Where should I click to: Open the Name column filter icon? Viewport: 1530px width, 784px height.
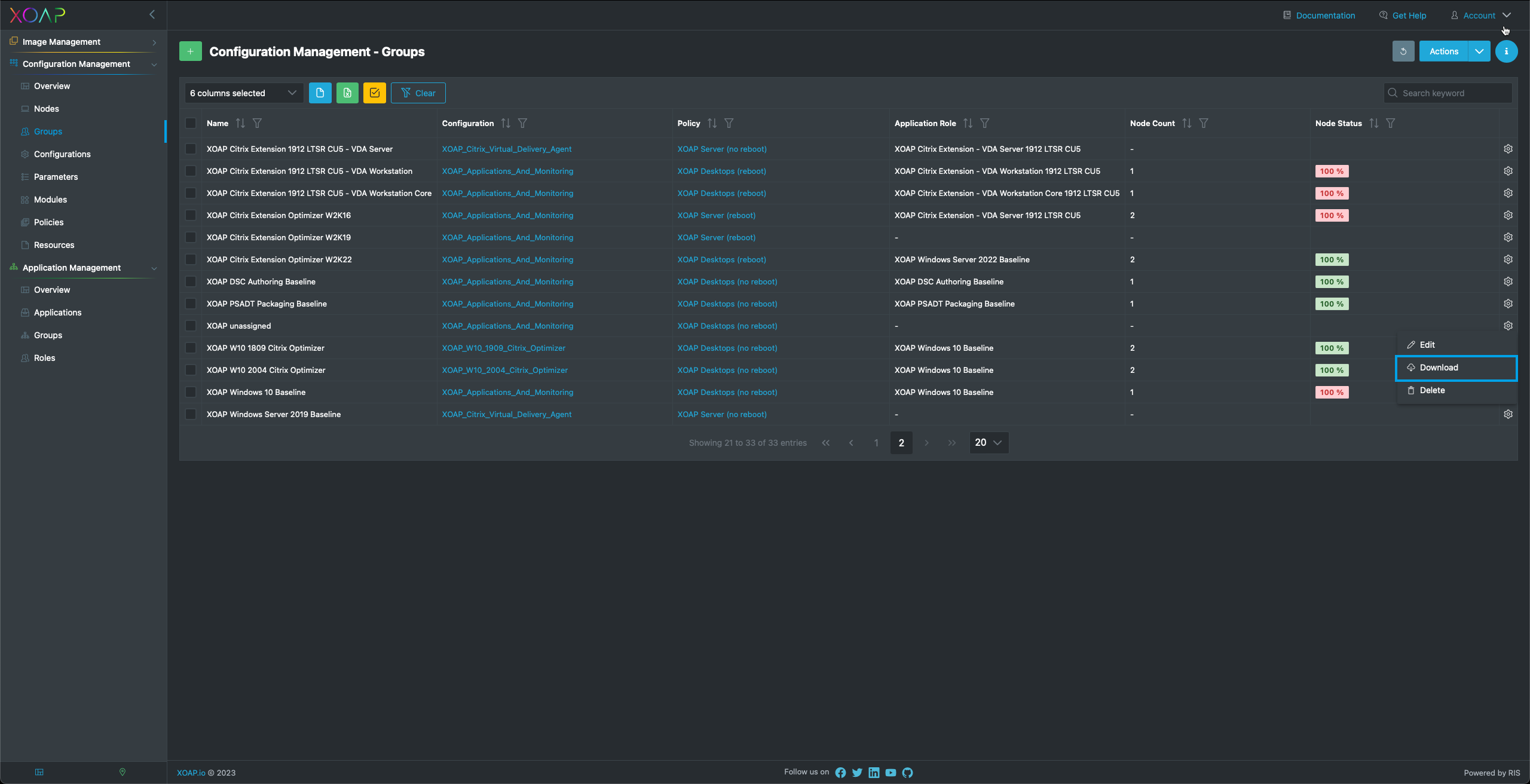(257, 123)
